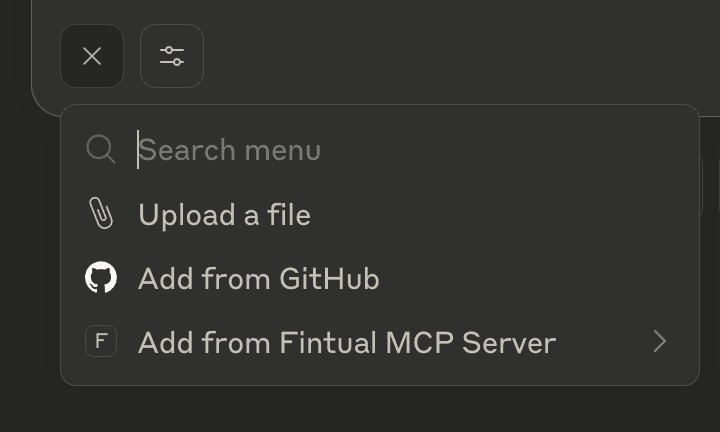720x432 pixels.
Task: Click the MCP Server text label
Action: [471, 342]
